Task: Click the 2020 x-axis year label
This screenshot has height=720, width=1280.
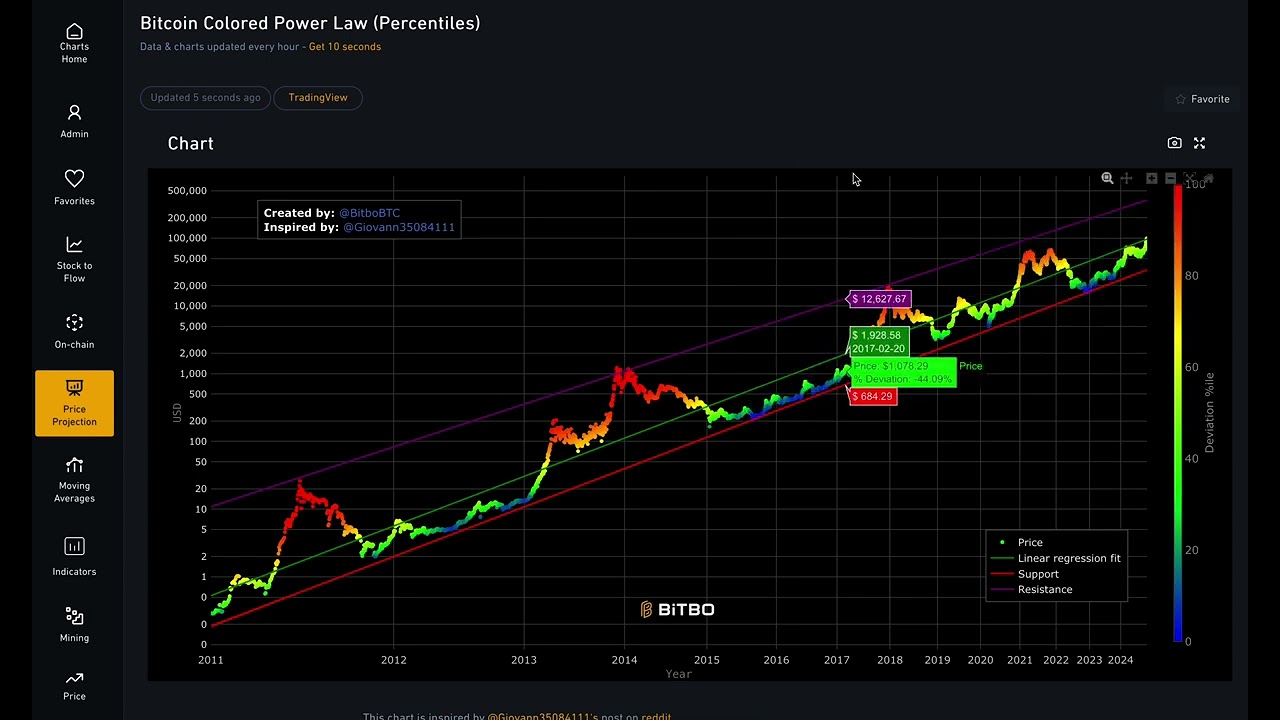Action: tap(980, 660)
